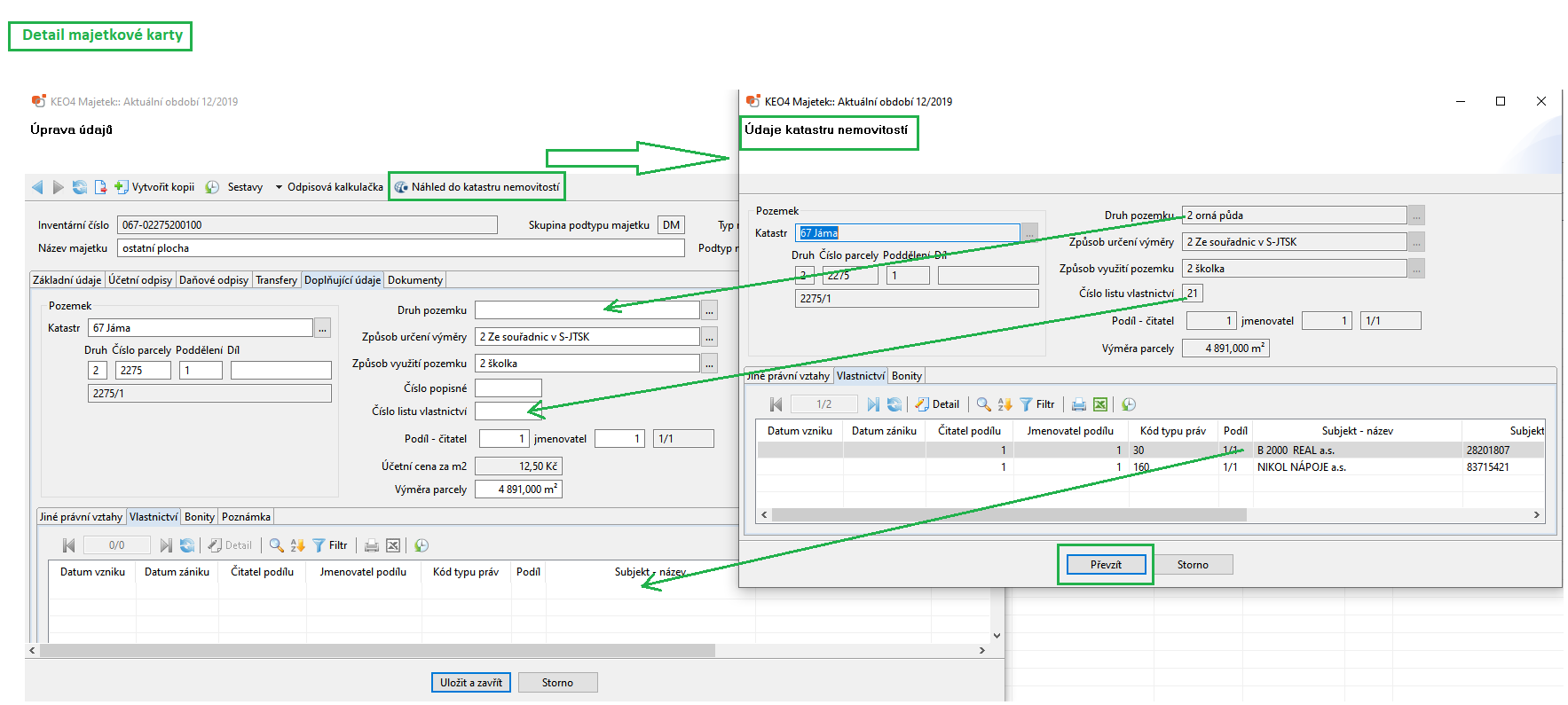Click the Název majetku field

[400, 248]
